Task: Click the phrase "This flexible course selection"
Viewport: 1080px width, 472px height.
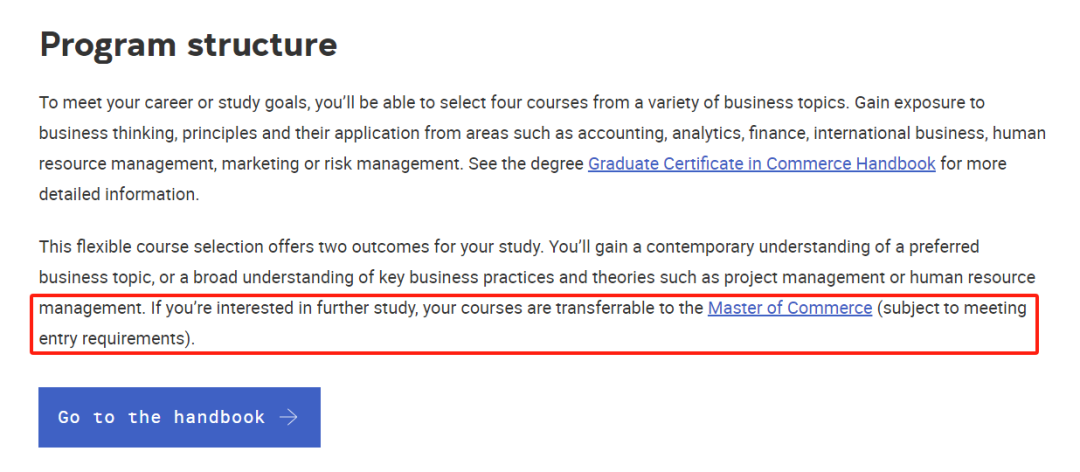Action: [x=147, y=247]
